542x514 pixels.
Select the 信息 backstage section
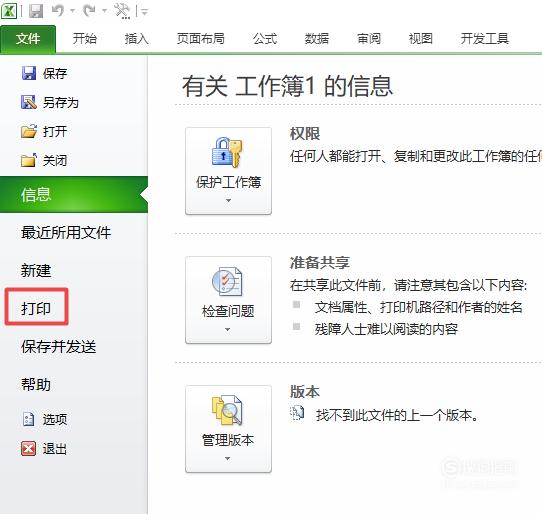pyautogui.click(x=74, y=194)
